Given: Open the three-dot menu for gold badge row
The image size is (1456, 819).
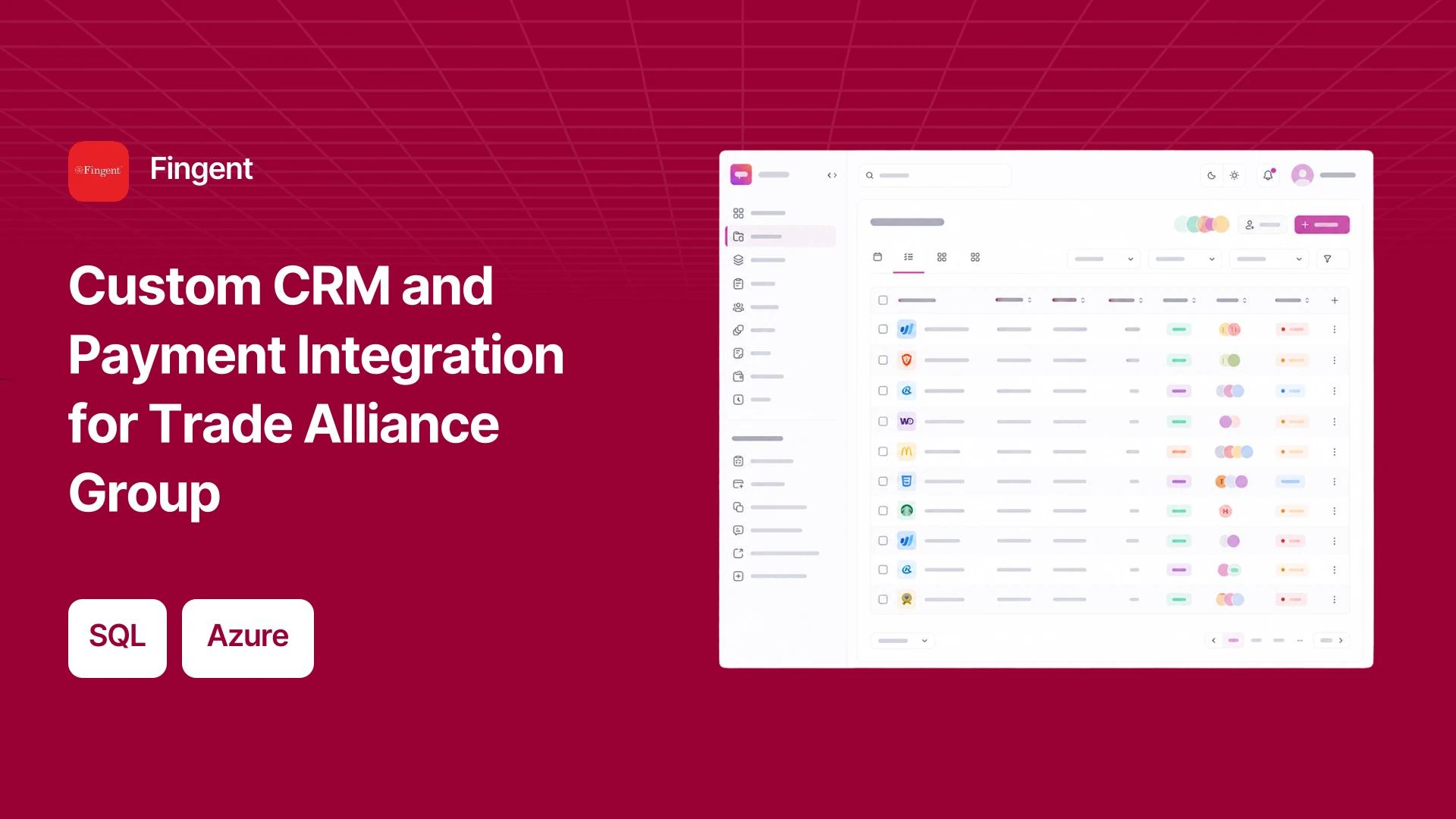Looking at the screenshot, I should tap(1335, 599).
